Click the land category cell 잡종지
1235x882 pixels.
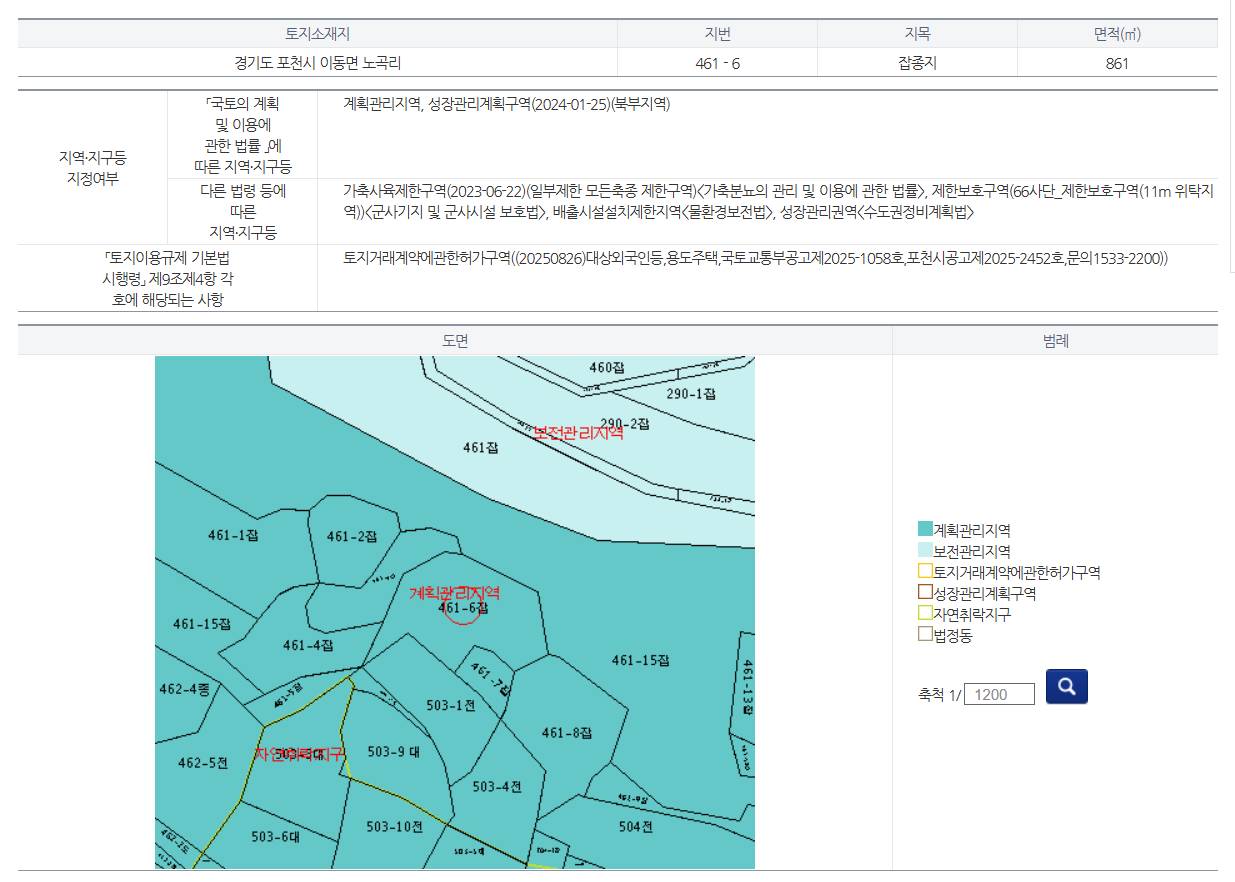pos(917,63)
